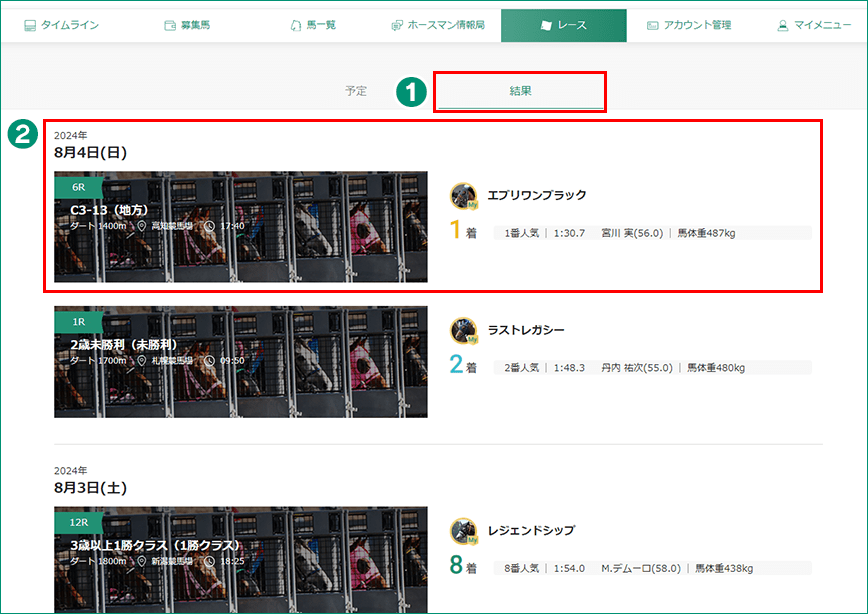Select the レース navigation tab

564,25
